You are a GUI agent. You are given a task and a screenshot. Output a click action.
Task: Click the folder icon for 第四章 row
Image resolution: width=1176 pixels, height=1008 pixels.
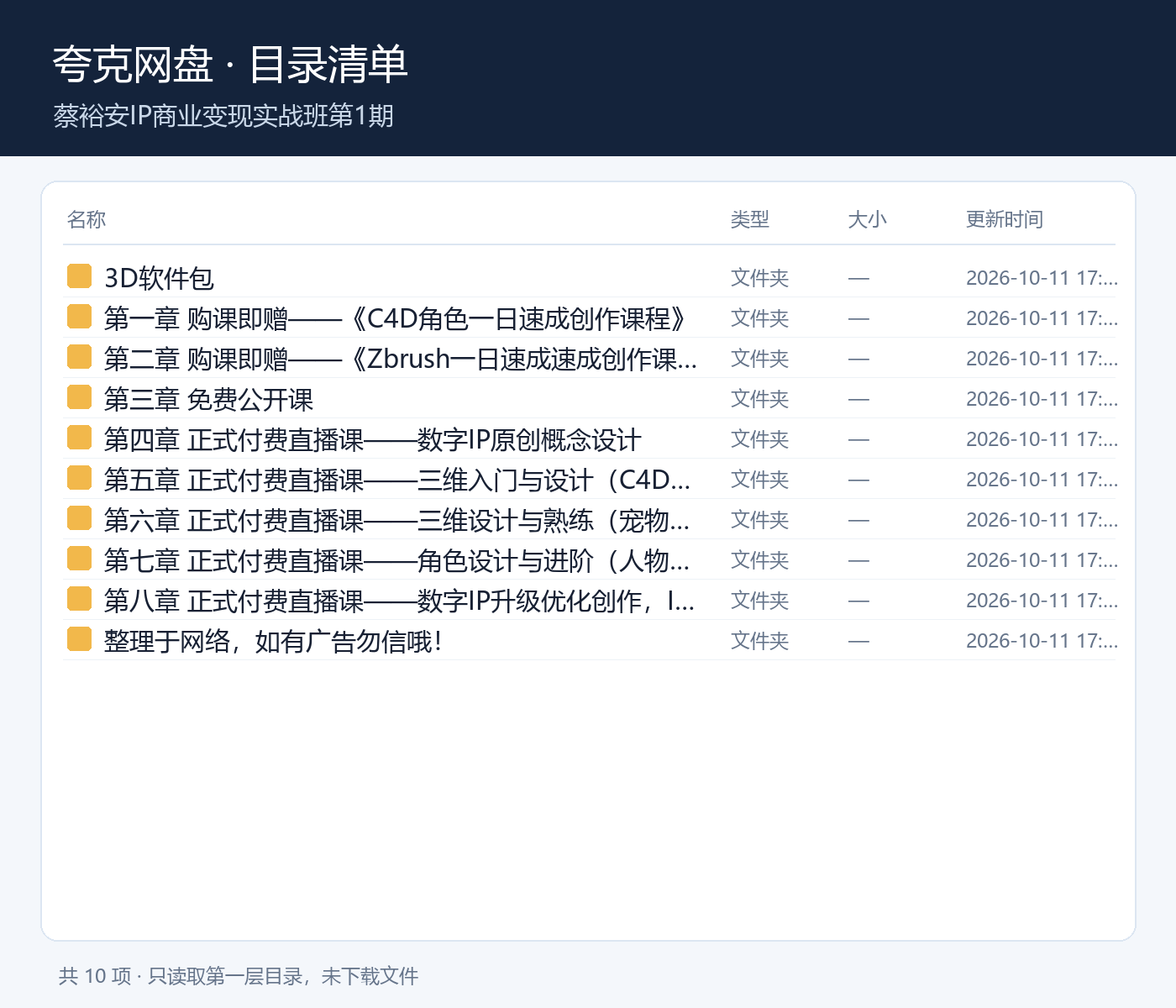[79, 438]
